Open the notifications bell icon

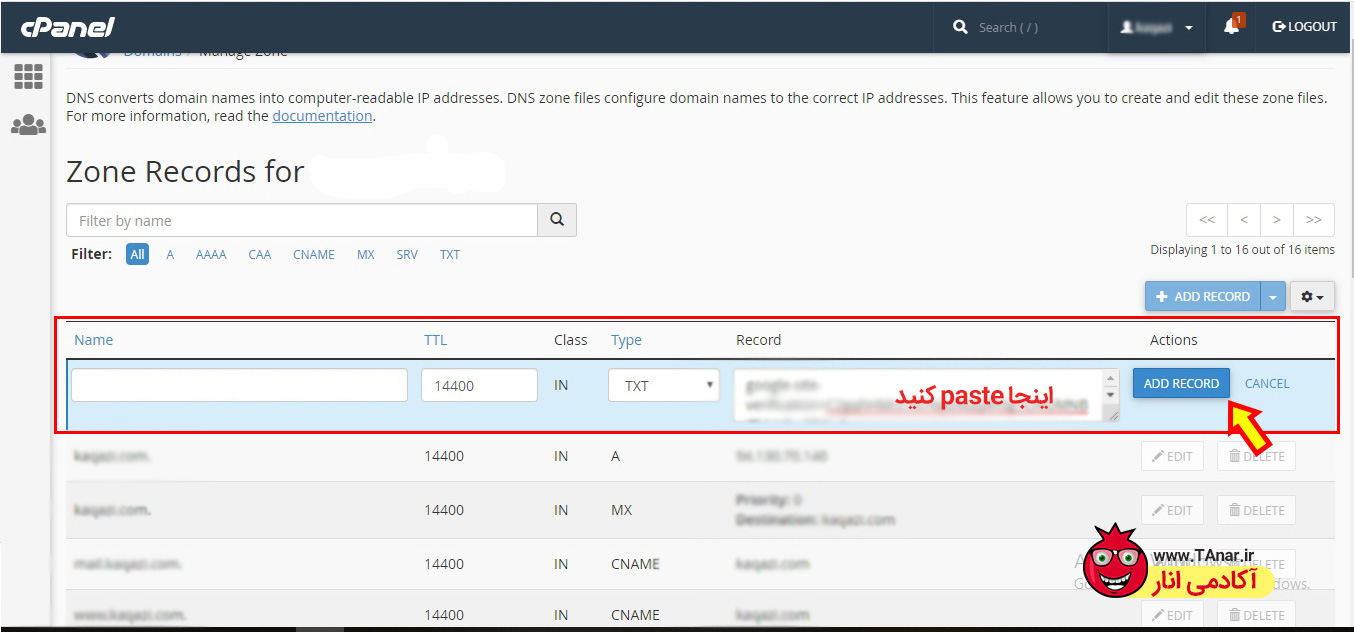pyautogui.click(x=1231, y=27)
